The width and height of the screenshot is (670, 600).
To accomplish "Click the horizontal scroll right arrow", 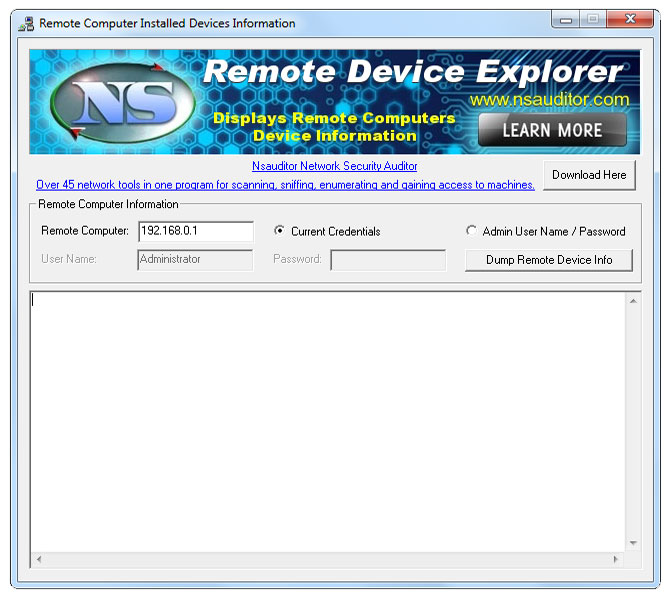I will coord(616,560).
